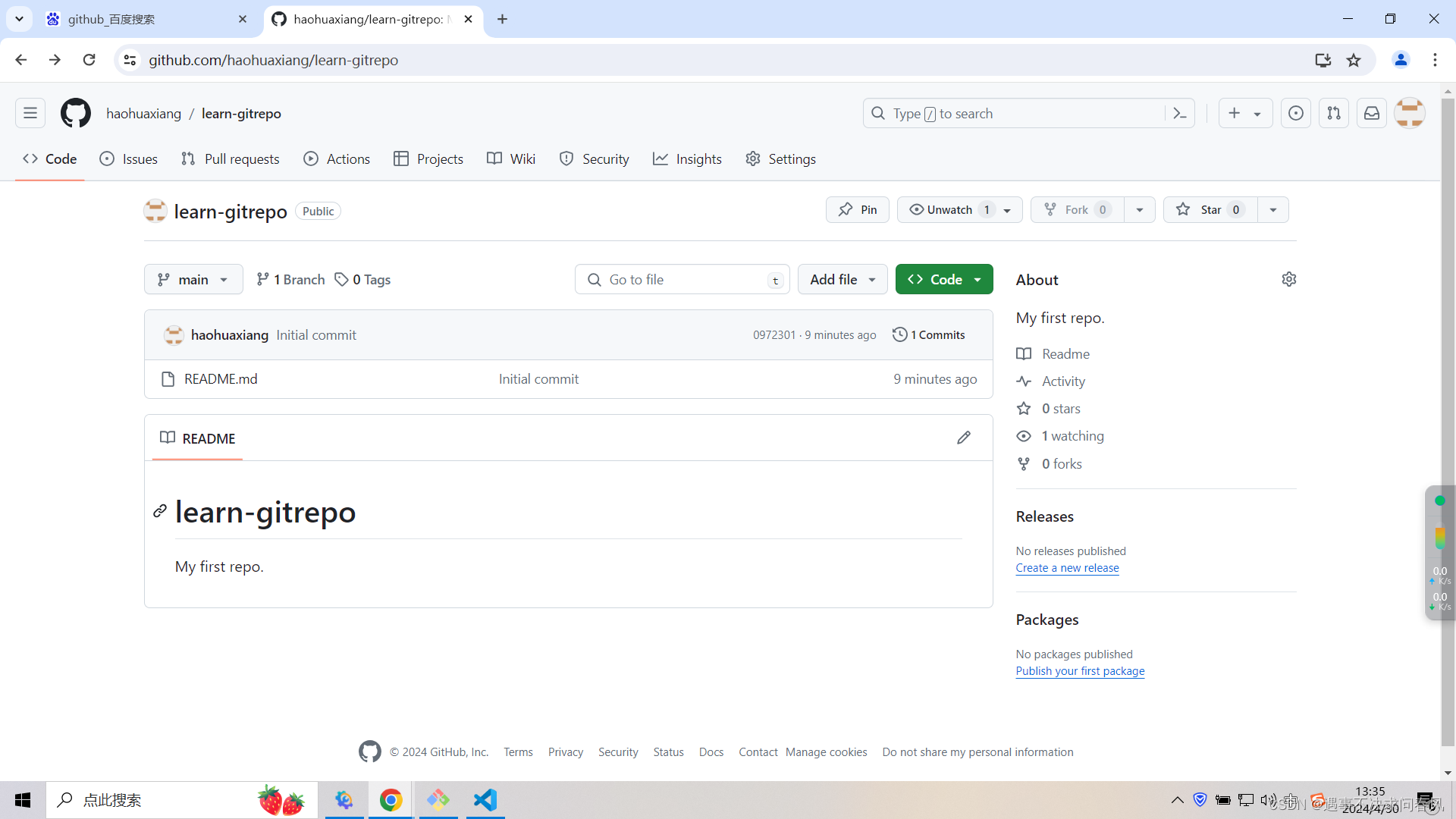
Task: Click the Type / to search box
Action: click(1028, 114)
